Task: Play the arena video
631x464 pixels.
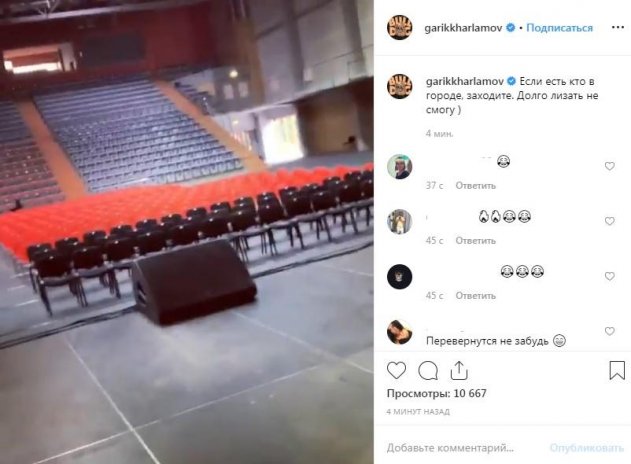Action: (187, 232)
